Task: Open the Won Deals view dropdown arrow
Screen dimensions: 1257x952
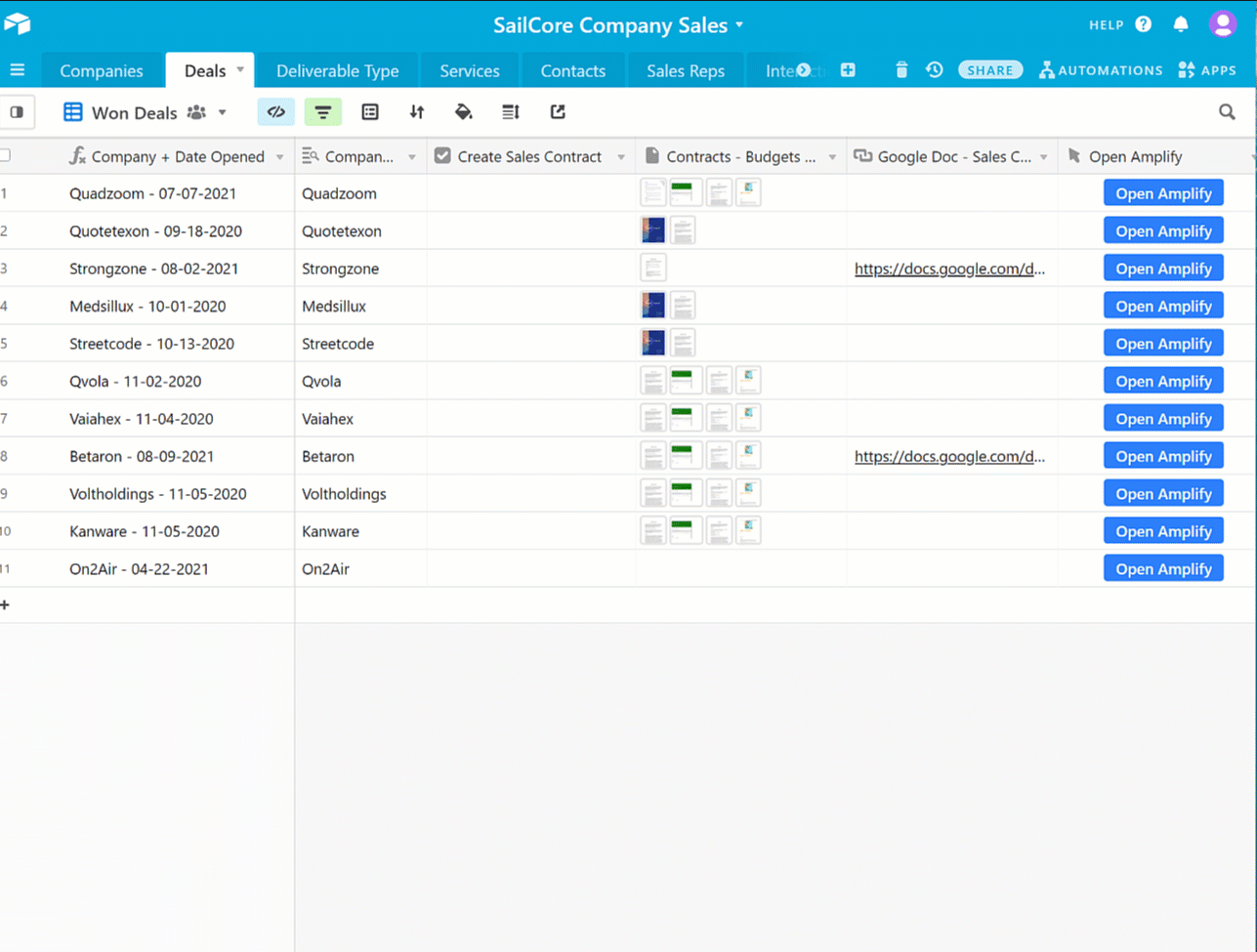Action: tap(222, 112)
